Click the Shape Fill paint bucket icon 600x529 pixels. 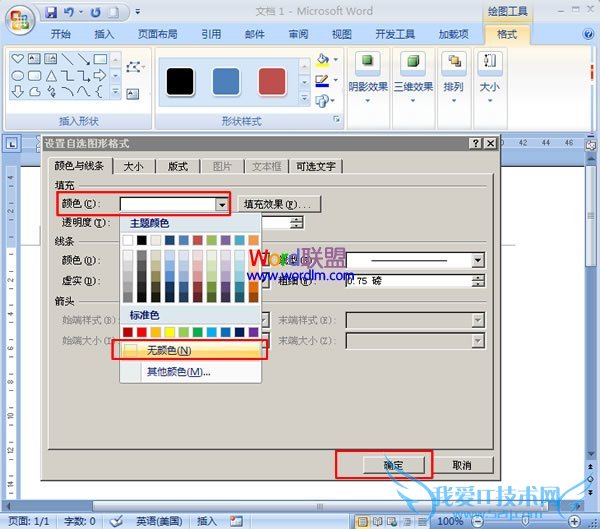(322, 60)
